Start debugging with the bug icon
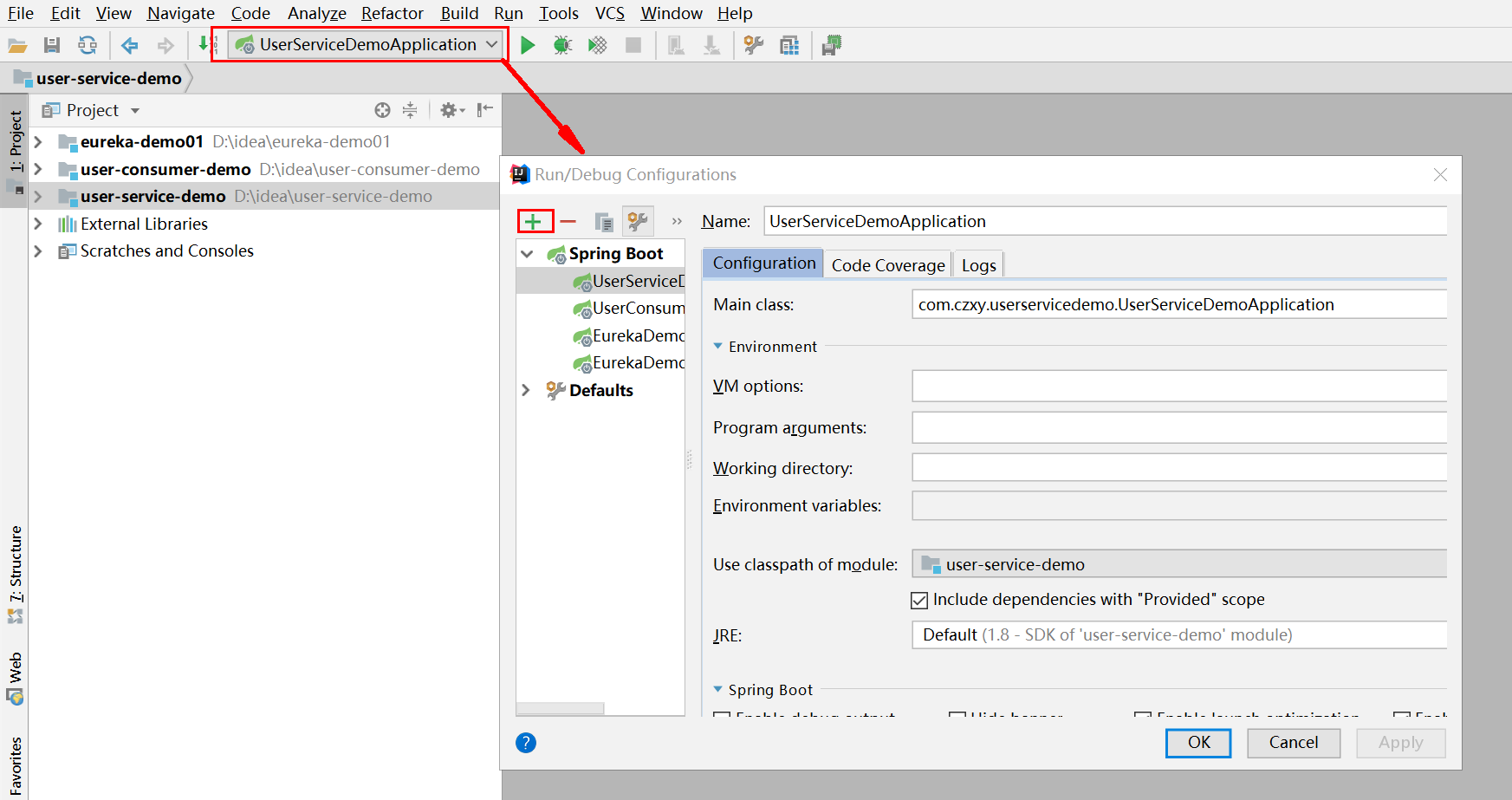Image resolution: width=1512 pixels, height=800 pixels. tap(563, 45)
